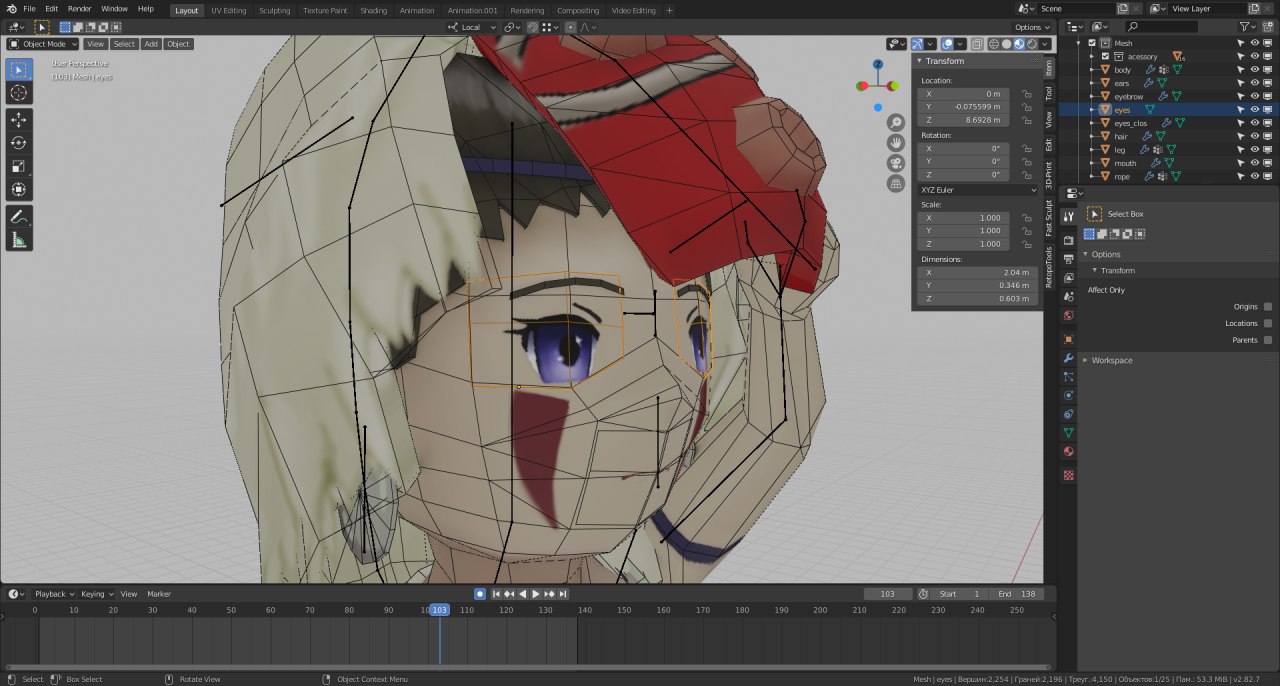Viewport: 1280px width, 686px height.
Task: Open the Object Mode dropdown
Action: click(x=43, y=44)
